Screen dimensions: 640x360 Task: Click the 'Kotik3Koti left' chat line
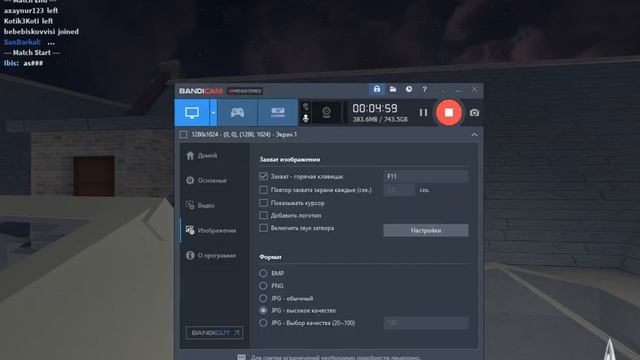click(x=28, y=21)
